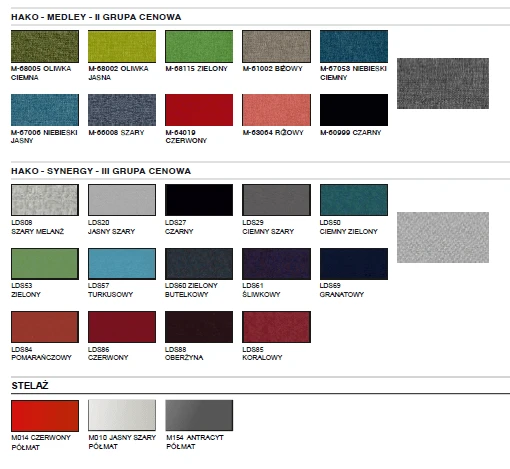
Task: Click the M-61002 Beżowy fabric swatch
Action: point(276,46)
